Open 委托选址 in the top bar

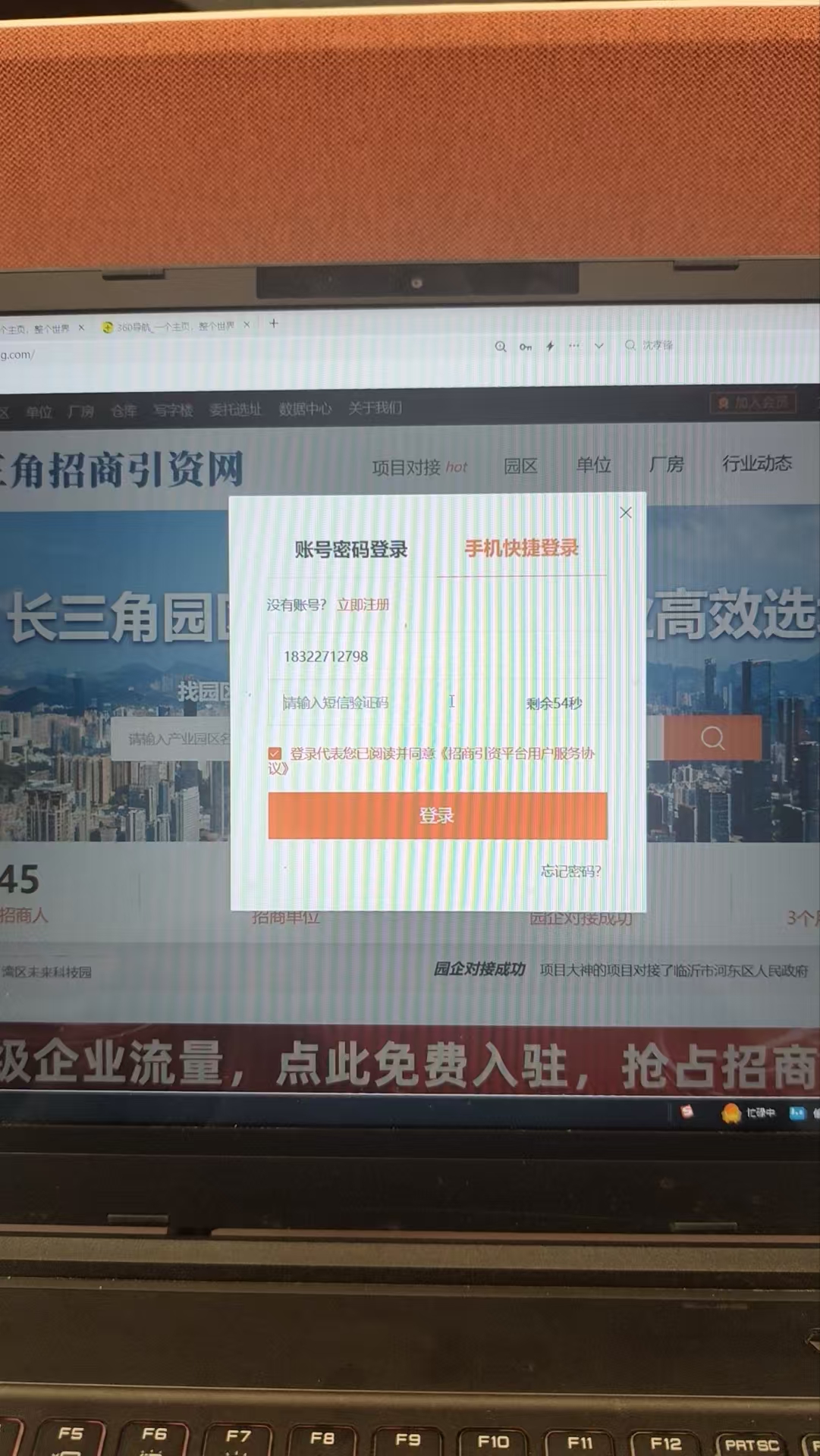(x=235, y=409)
